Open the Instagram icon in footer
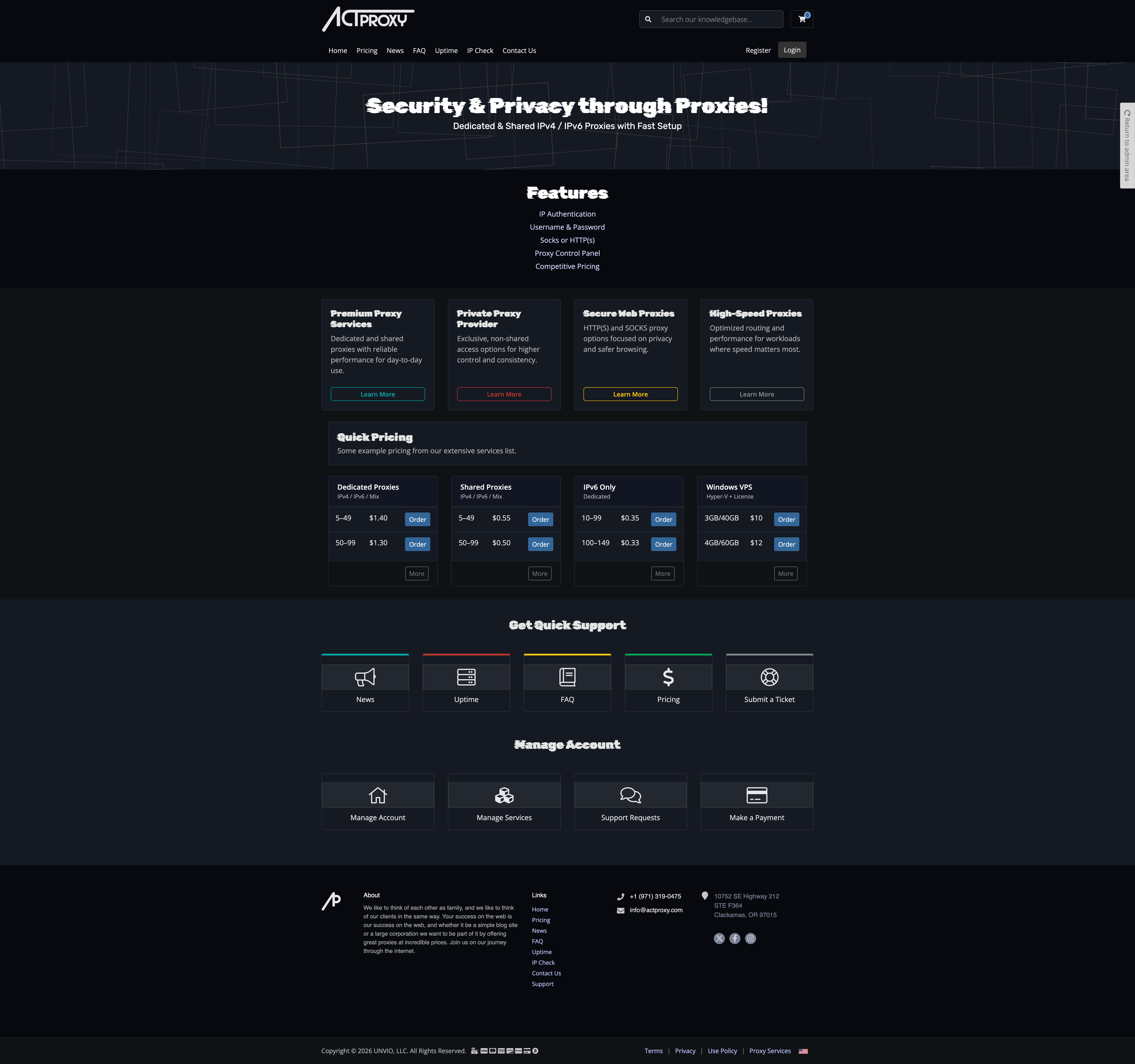This screenshot has width=1135, height=1064. pyautogui.click(x=750, y=938)
